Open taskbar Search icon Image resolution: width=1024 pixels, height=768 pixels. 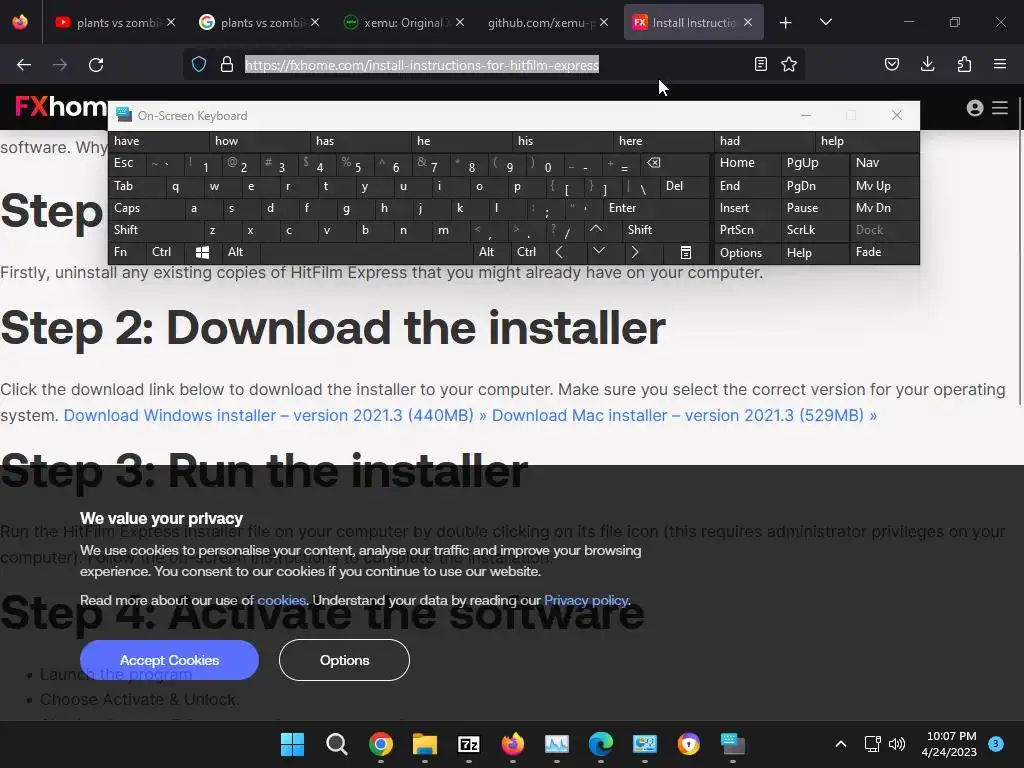(336, 744)
